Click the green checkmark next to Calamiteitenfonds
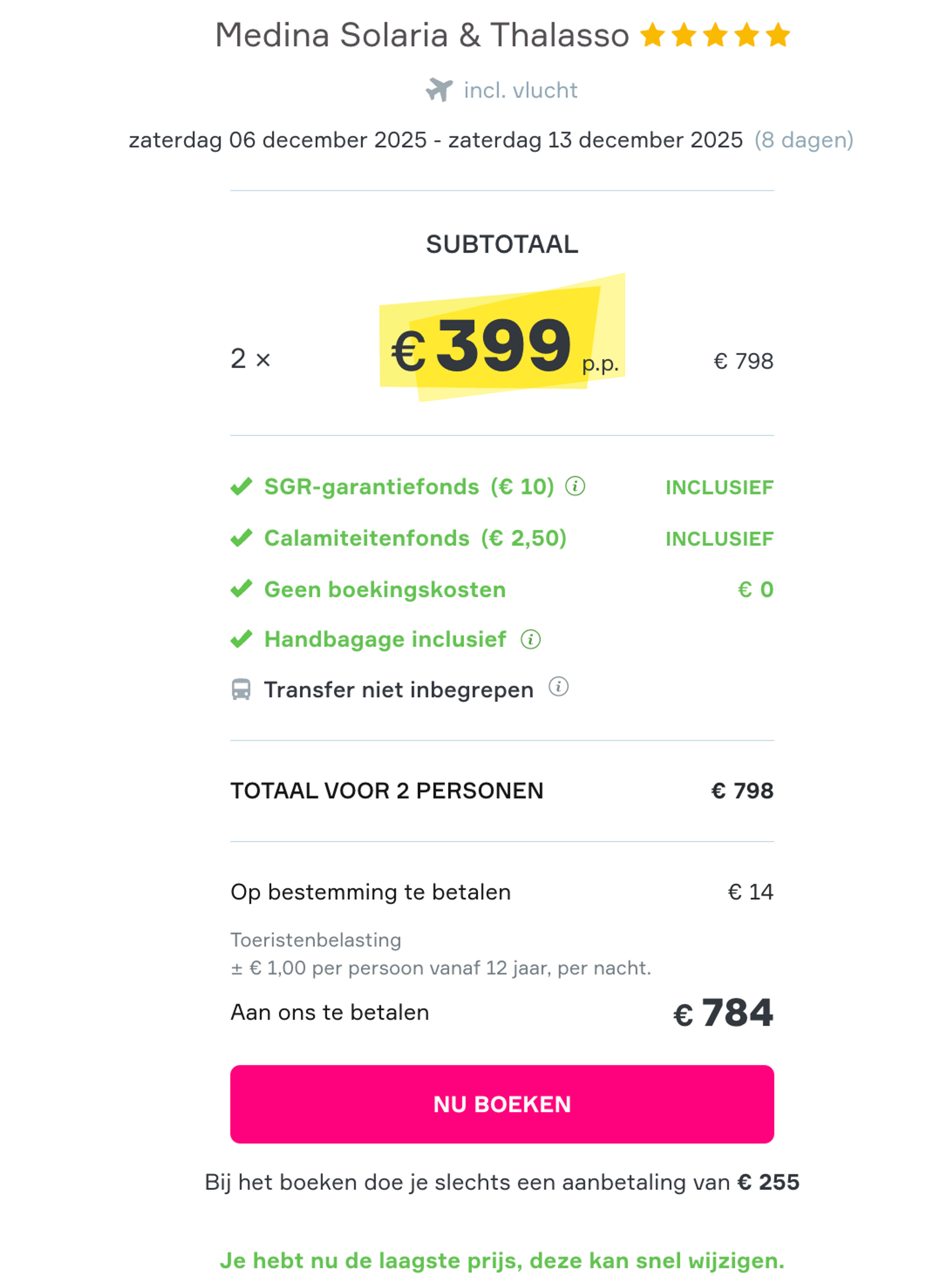Image resolution: width=952 pixels, height=1288 pixels. [241, 538]
